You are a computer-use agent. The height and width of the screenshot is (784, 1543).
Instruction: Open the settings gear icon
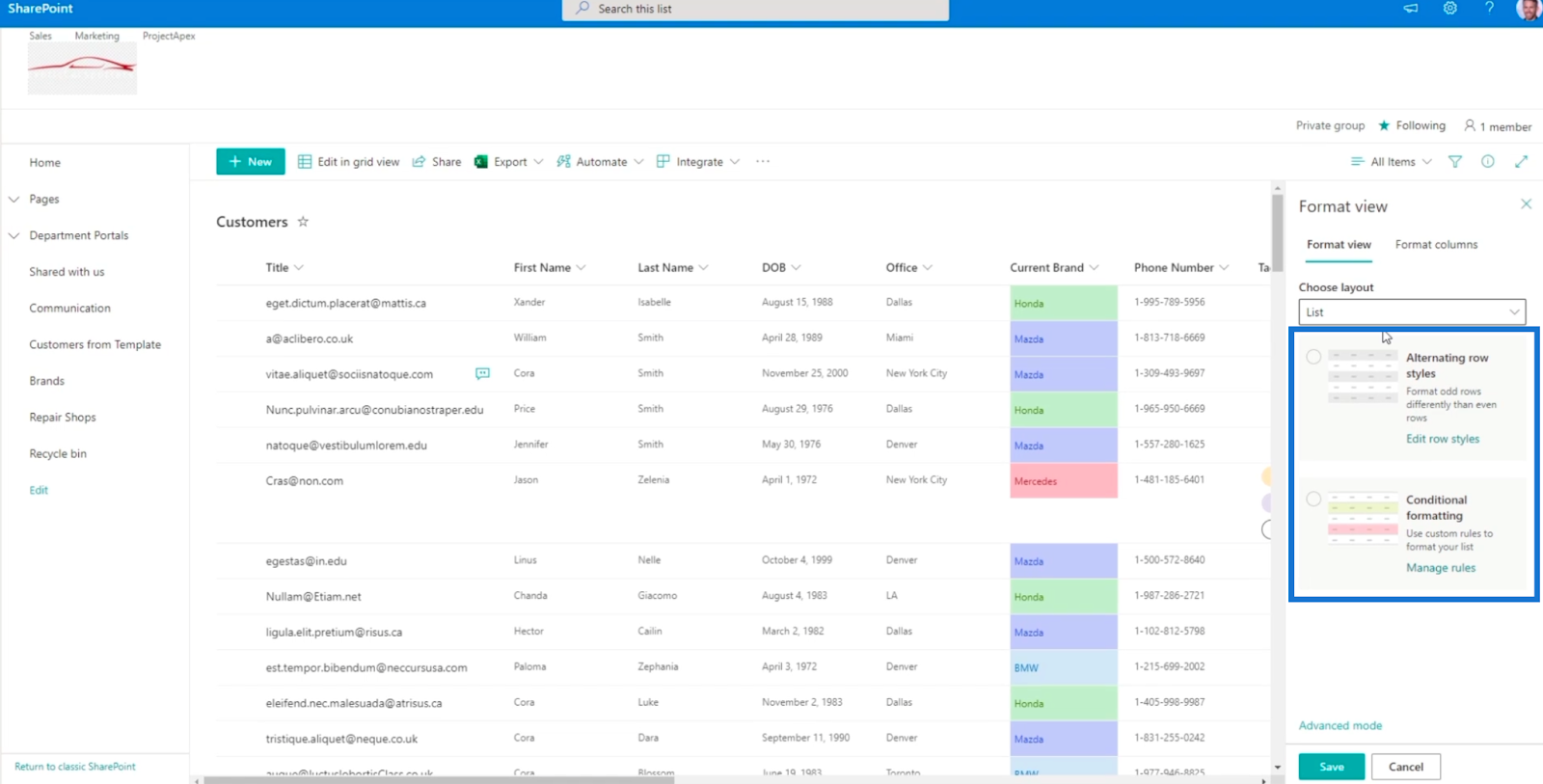1450,9
